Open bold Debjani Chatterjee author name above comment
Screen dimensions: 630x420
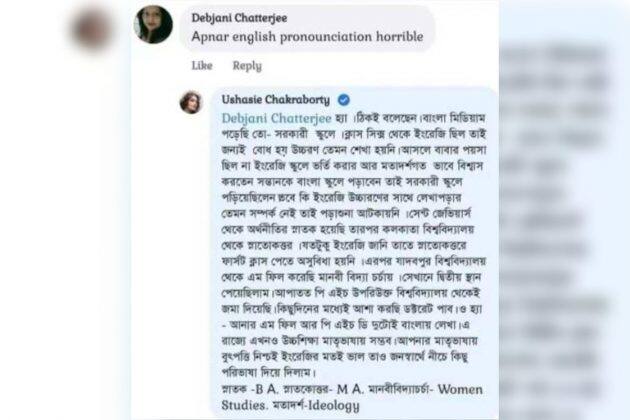point(239,18)
